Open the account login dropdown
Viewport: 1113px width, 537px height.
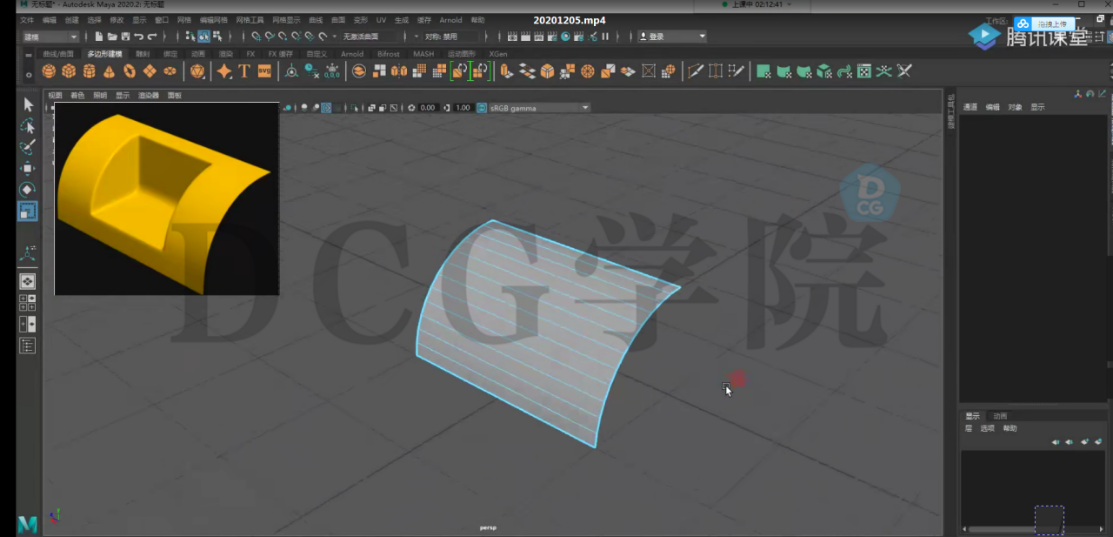coord(671,36)
